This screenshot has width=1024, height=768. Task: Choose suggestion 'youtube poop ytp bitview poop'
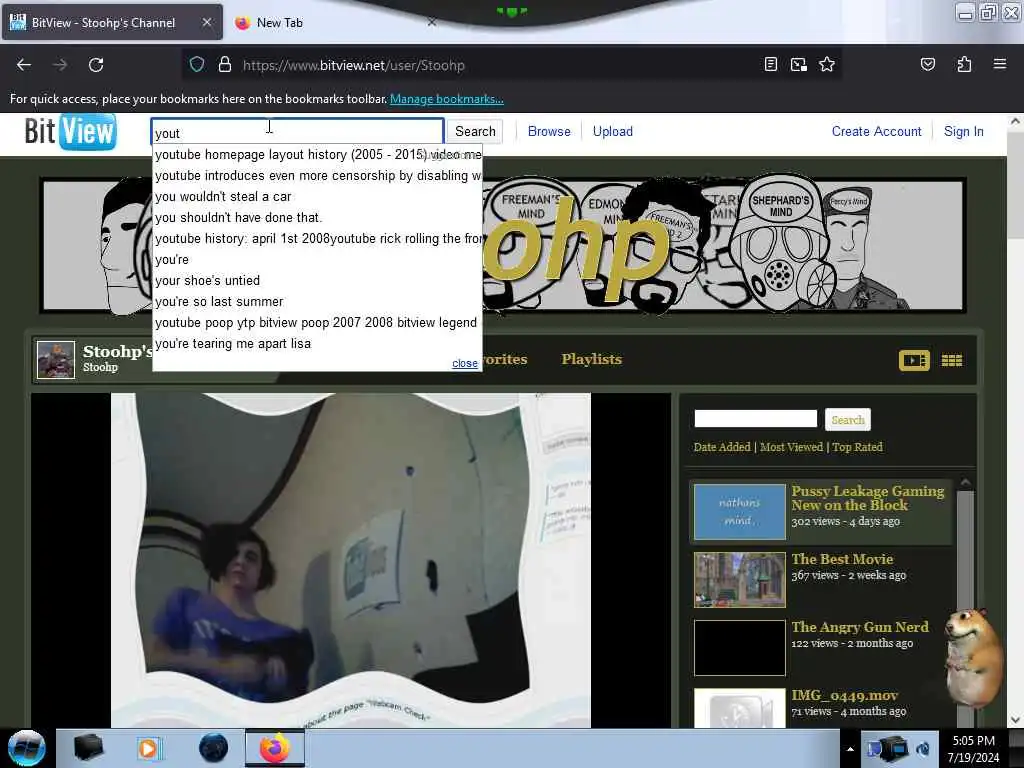pyautogui.click(x=317, y=323)
